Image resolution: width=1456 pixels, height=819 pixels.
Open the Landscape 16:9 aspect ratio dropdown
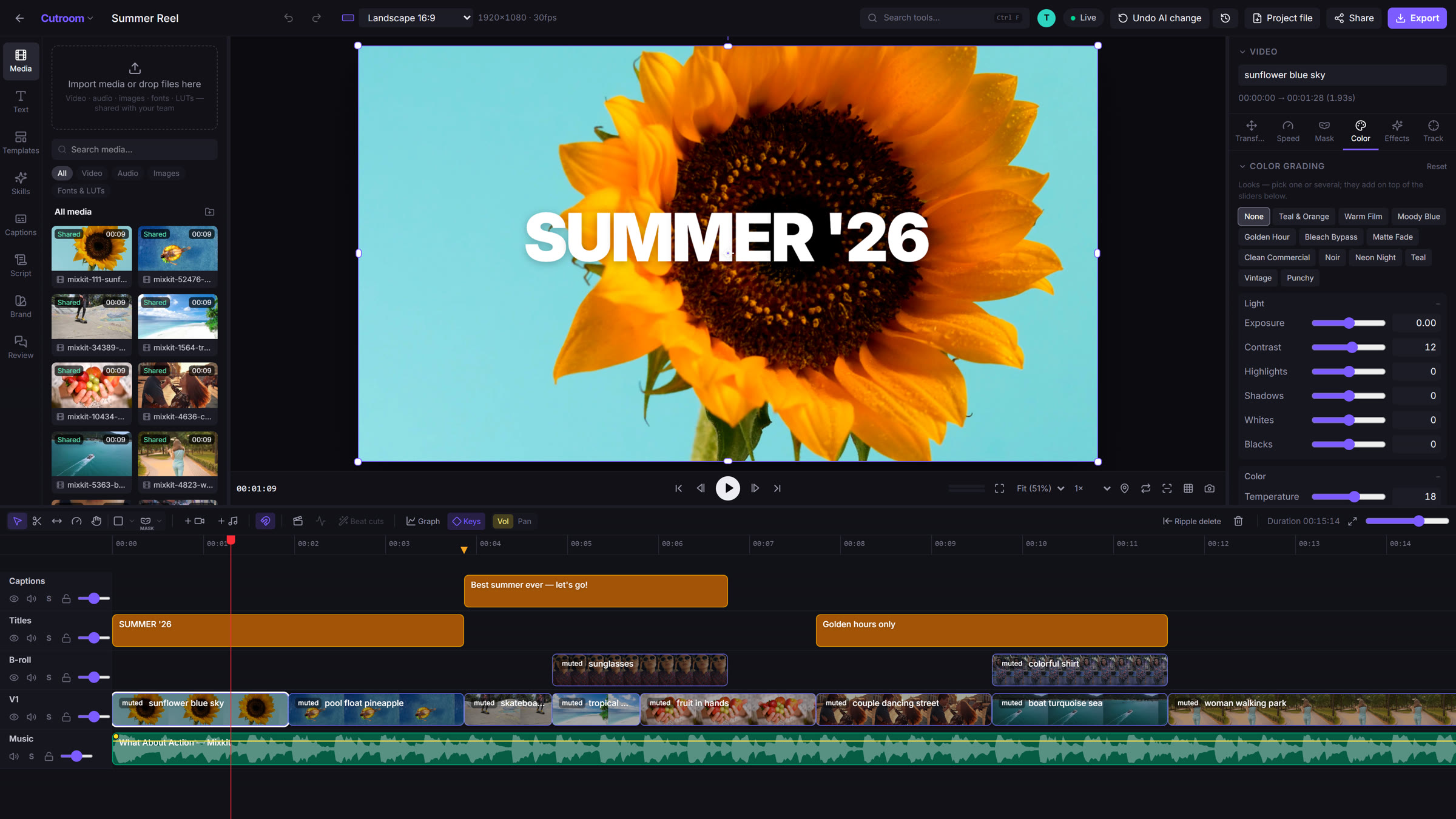(x=416, y=18)
